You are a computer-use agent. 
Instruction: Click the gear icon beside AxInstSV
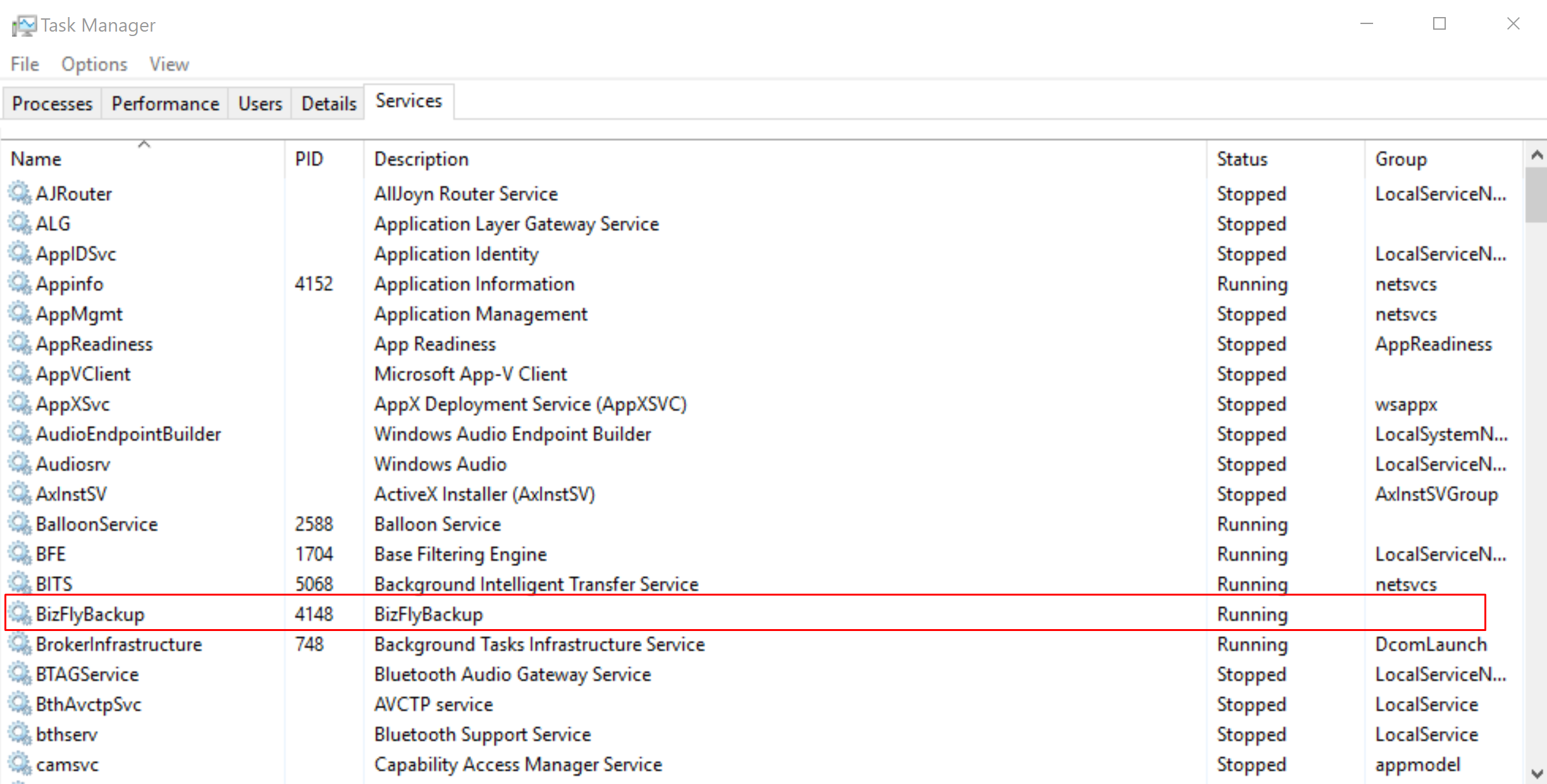(x=20, y=494)
